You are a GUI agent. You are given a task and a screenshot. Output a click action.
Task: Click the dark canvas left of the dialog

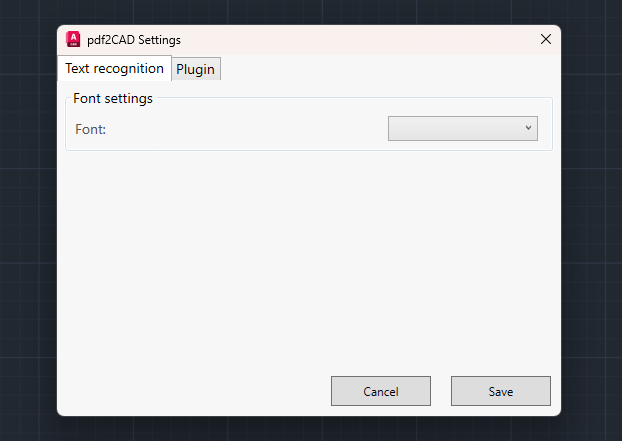point(28,220)
